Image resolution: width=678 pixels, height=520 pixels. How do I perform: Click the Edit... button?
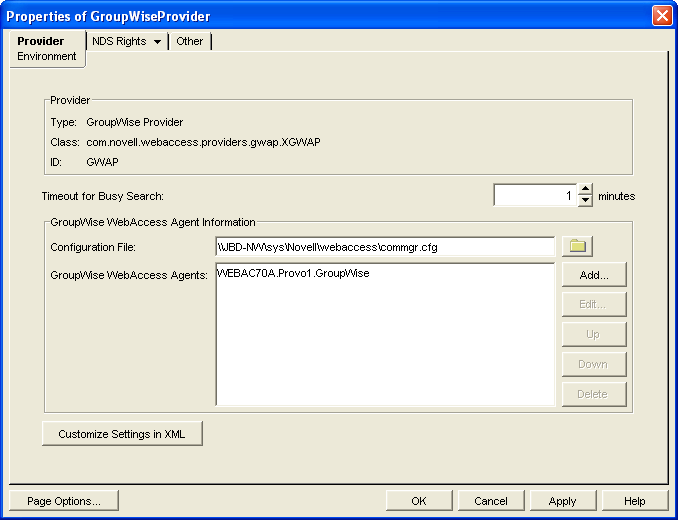(593, 304)
